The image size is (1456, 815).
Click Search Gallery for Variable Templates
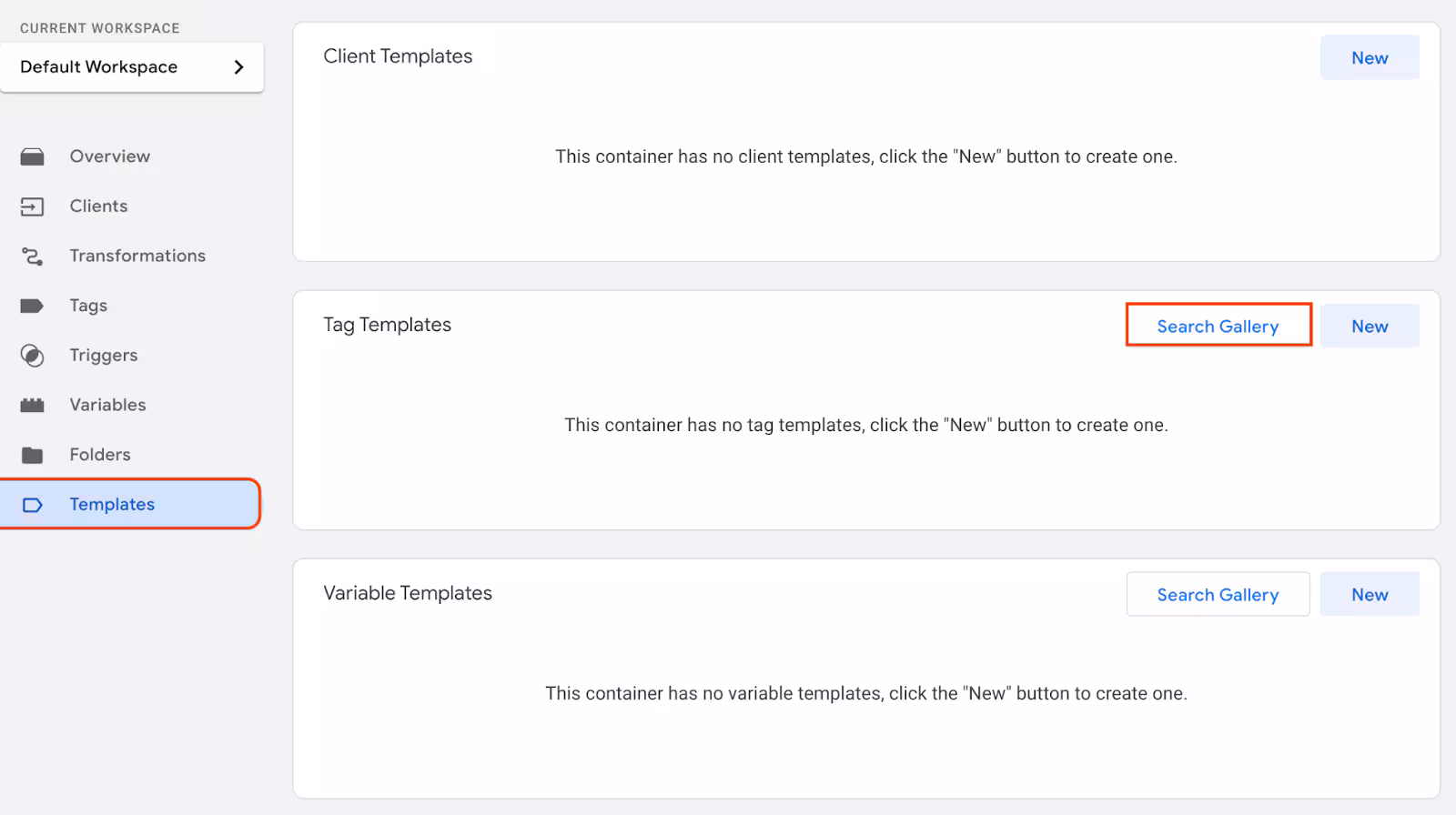(1218, 594)
